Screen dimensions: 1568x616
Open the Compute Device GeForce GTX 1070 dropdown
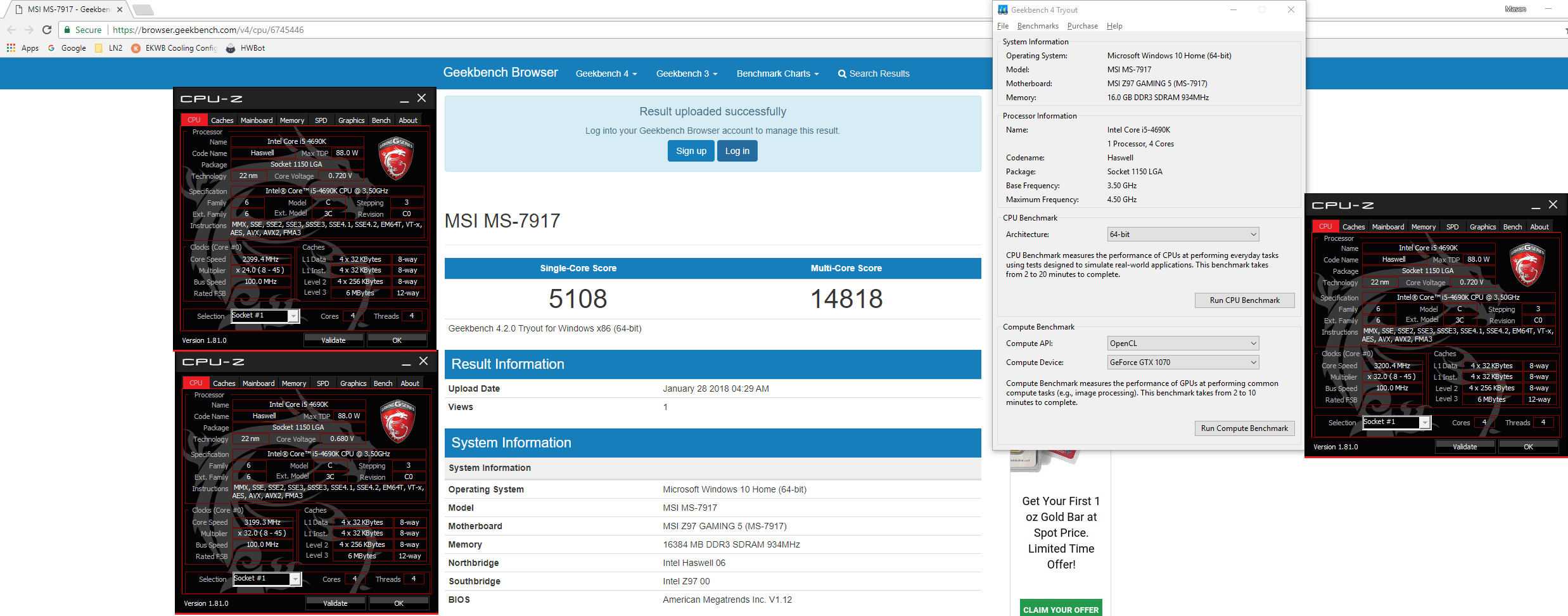pyautogui.click(x=1183, y=363)
